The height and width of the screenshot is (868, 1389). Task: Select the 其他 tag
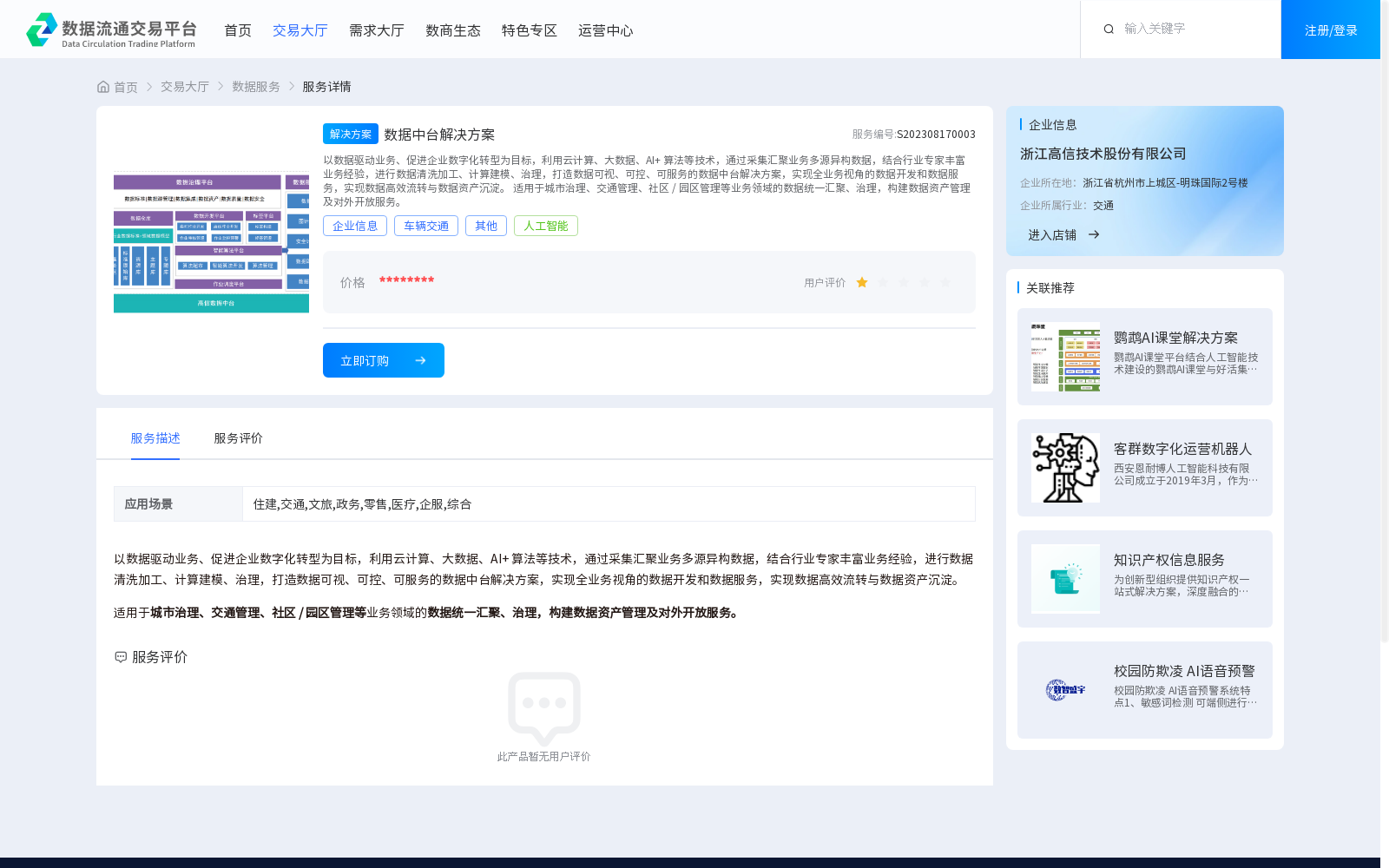click(486, 226)
